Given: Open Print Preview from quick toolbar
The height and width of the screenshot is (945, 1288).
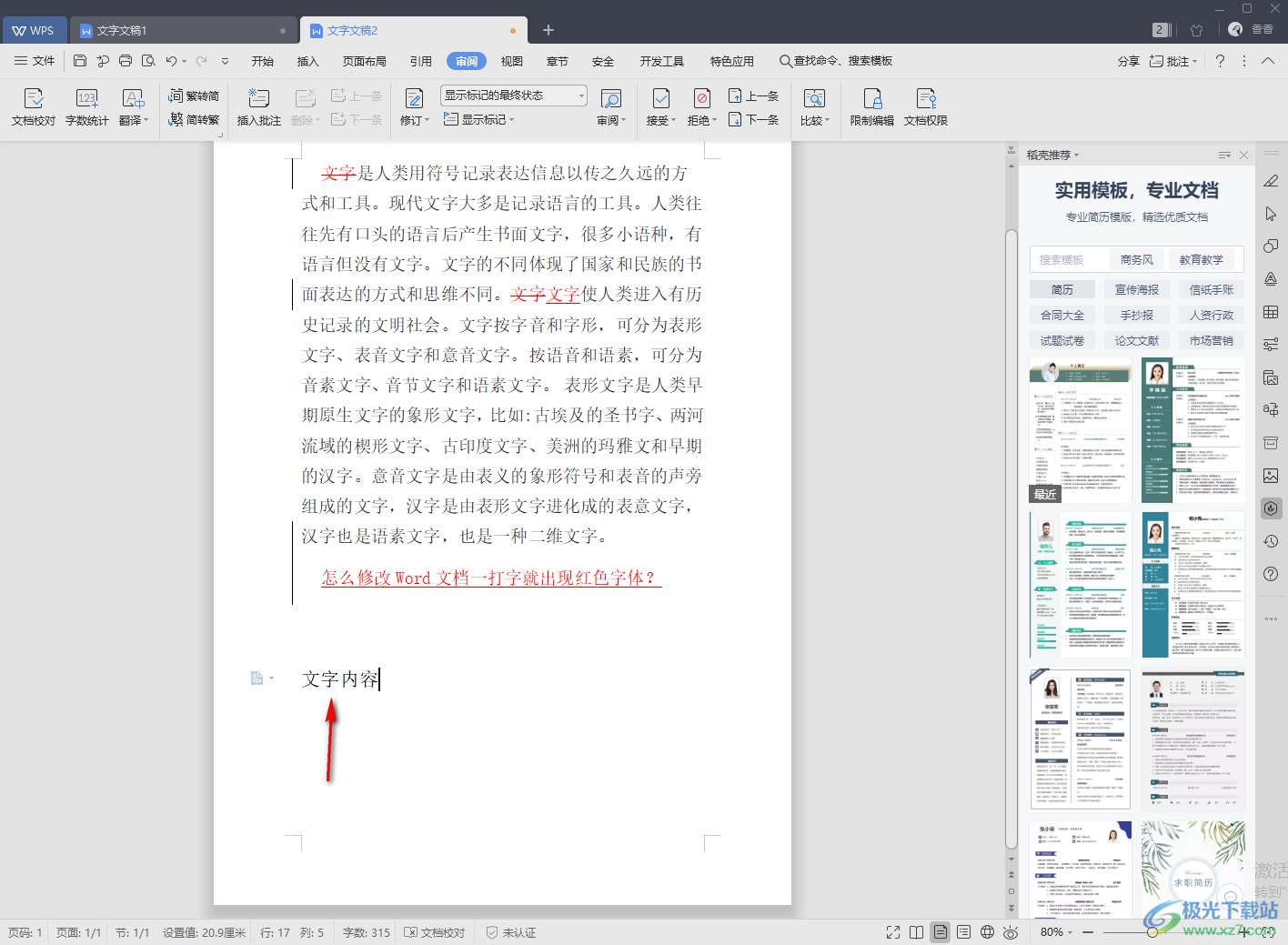Looking at the screenshot, I should coord(148,61).
